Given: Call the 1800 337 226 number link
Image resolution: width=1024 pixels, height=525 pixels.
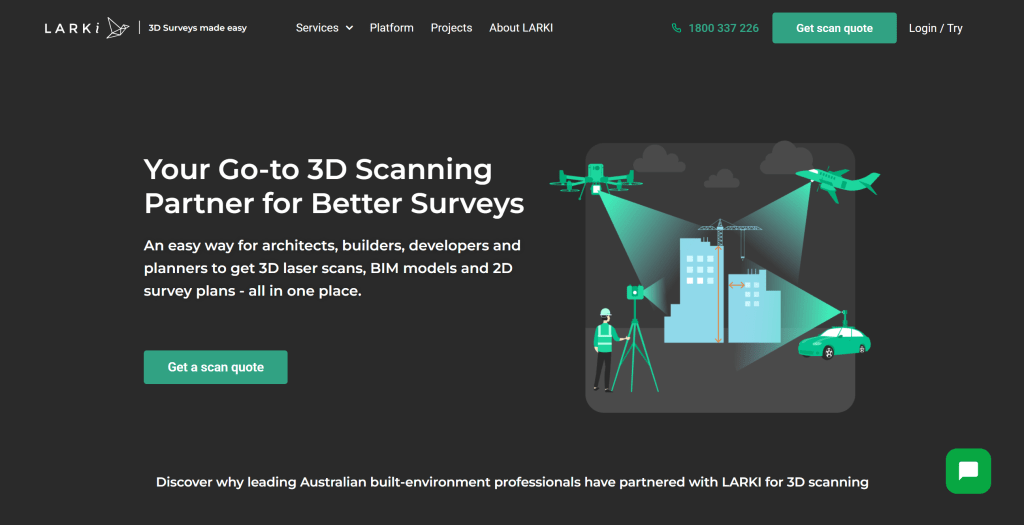Looking at the screenshot, I should coord(723,28).
